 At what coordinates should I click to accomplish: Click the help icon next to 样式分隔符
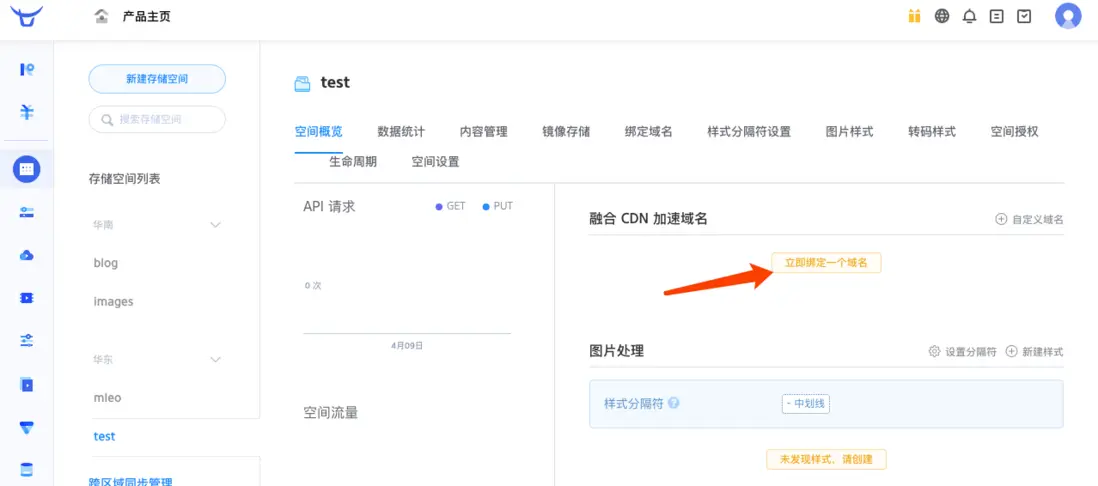click(674, 404)
